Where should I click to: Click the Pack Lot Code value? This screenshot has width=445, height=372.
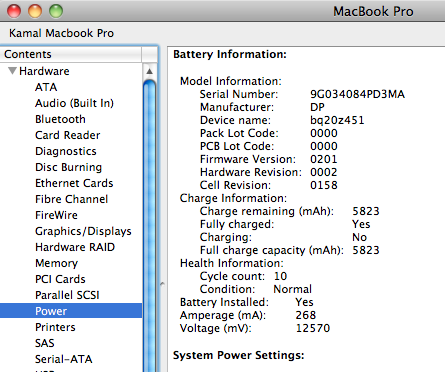click(324, 133)
